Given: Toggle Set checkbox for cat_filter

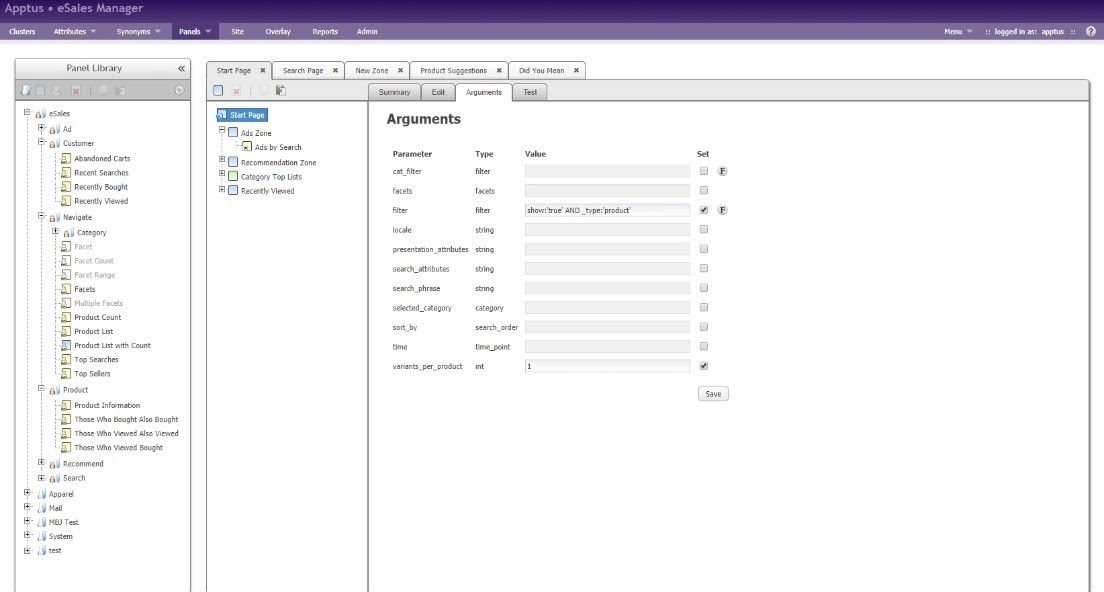Looking at the screenshot, I should coord(703,171).
